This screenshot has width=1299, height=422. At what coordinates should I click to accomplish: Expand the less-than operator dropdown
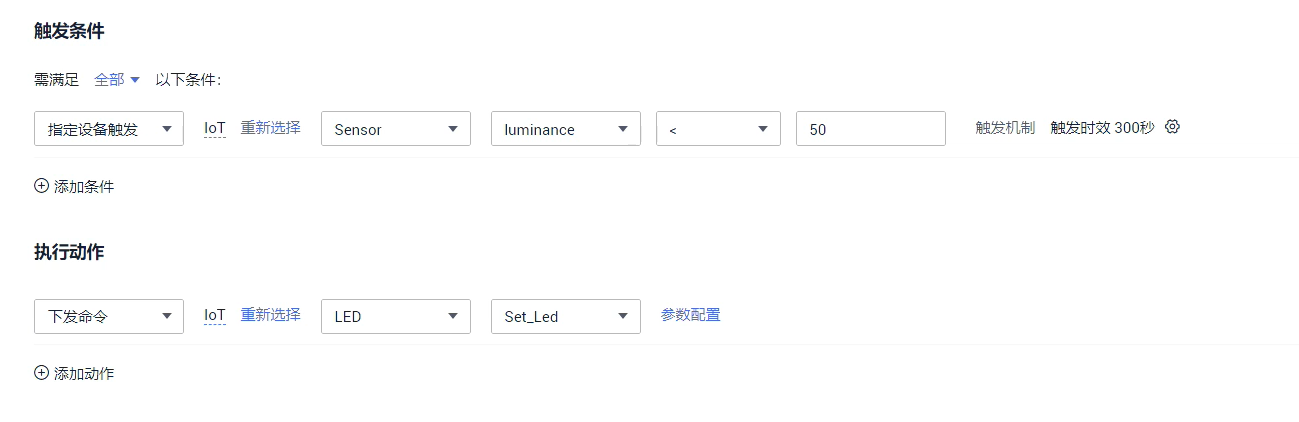tap(718, 129)
